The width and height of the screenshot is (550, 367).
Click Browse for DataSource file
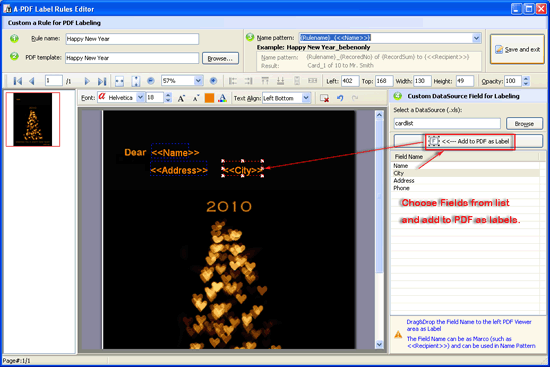(x=524, y=124)
